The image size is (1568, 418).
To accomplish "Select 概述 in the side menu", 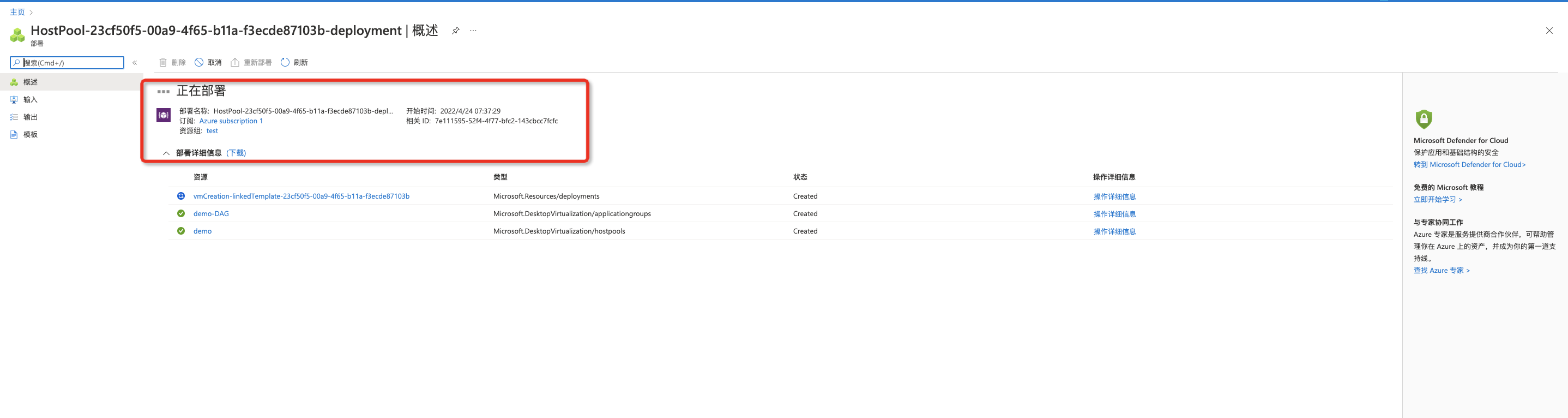I will [71, 82].
